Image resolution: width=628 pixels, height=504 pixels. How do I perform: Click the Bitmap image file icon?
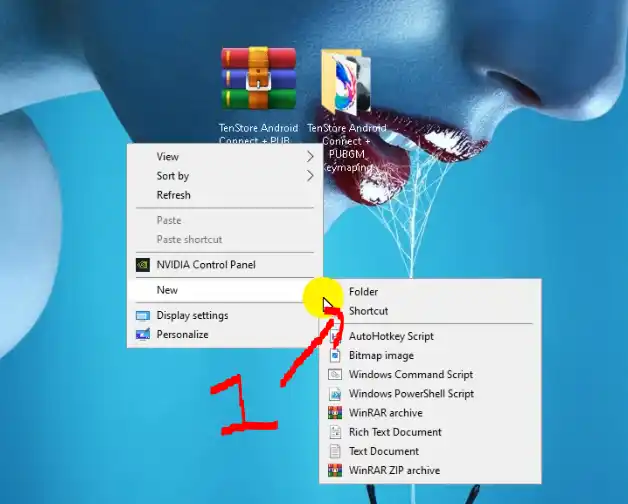coord(335,356)
